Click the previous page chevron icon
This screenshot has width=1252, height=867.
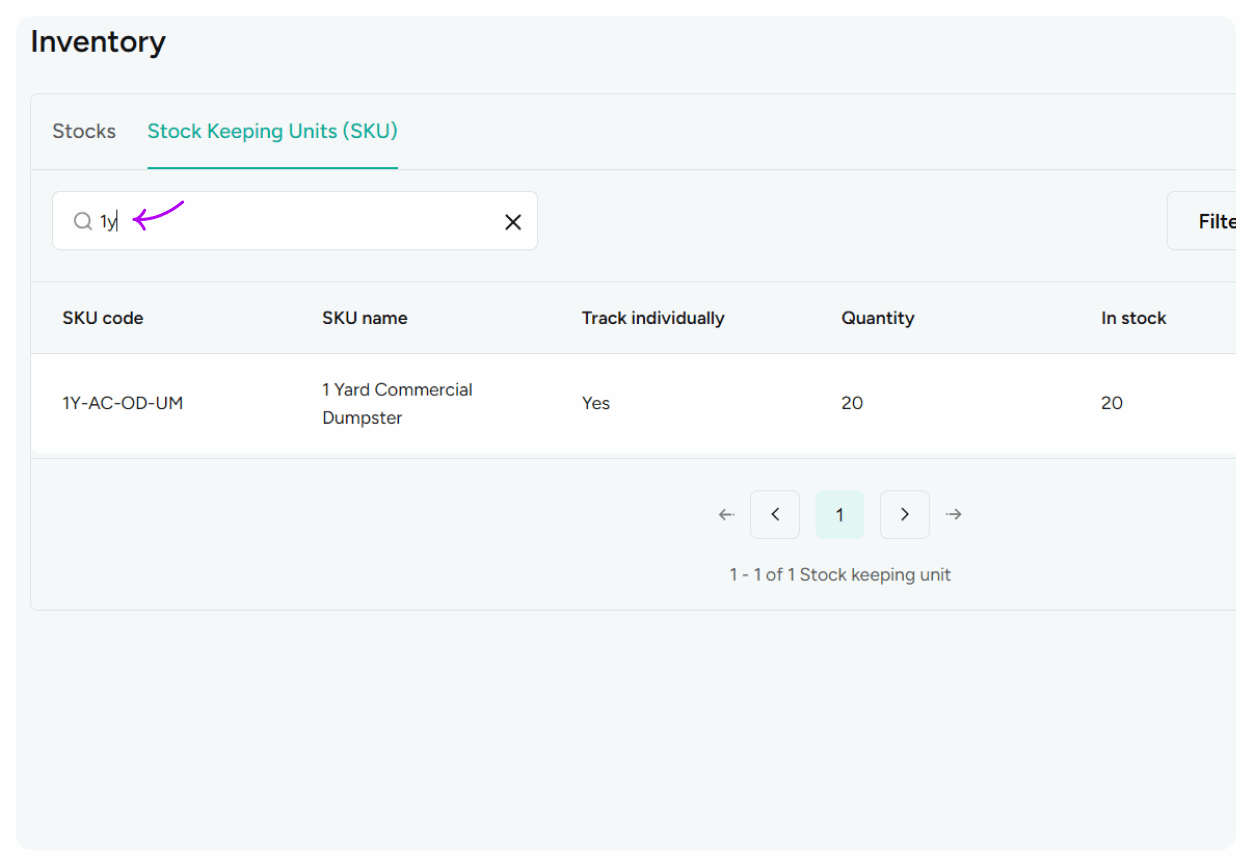tap(775, 514)
